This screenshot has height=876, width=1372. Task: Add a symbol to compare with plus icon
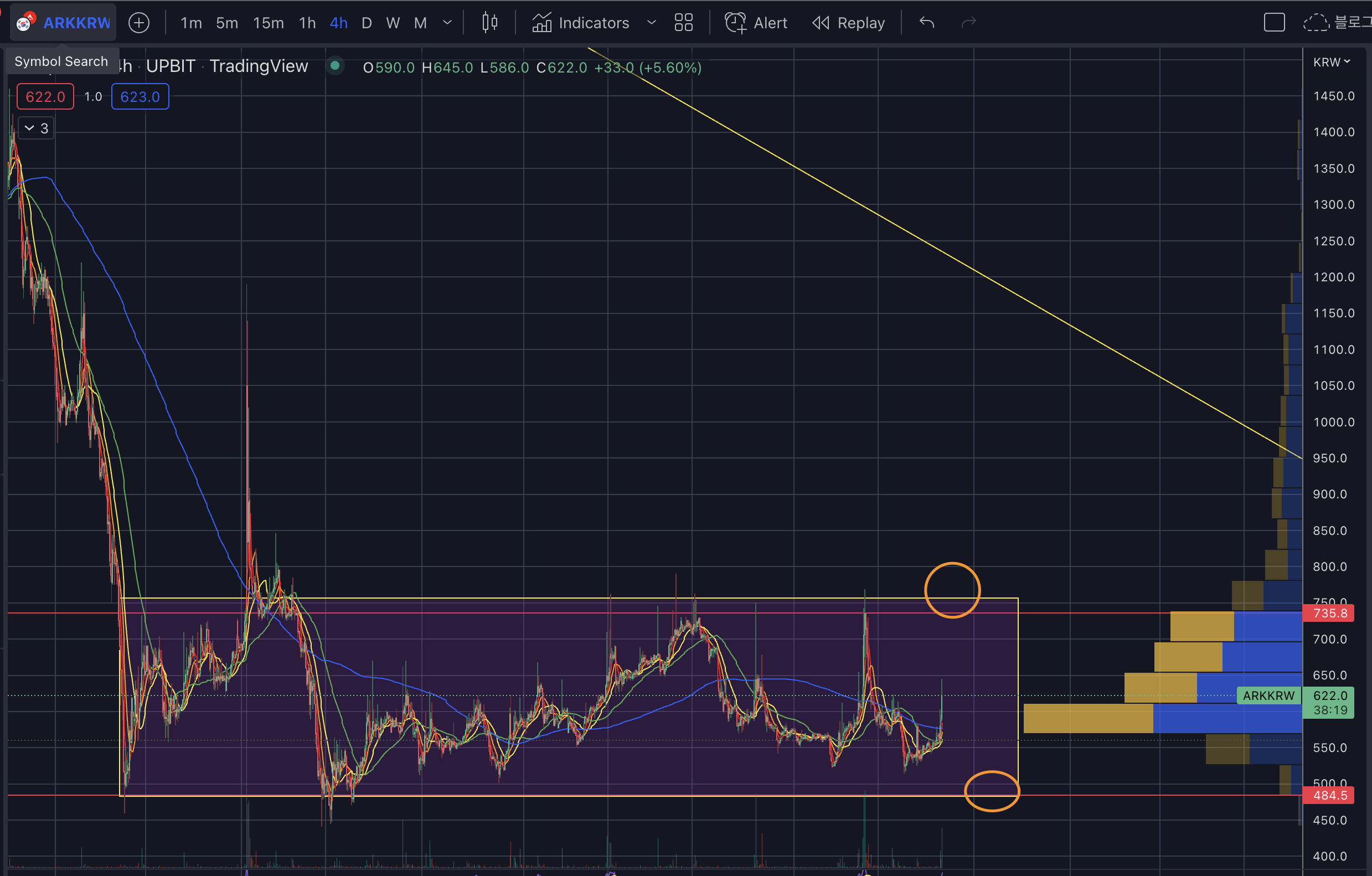(x=139, y=23)
